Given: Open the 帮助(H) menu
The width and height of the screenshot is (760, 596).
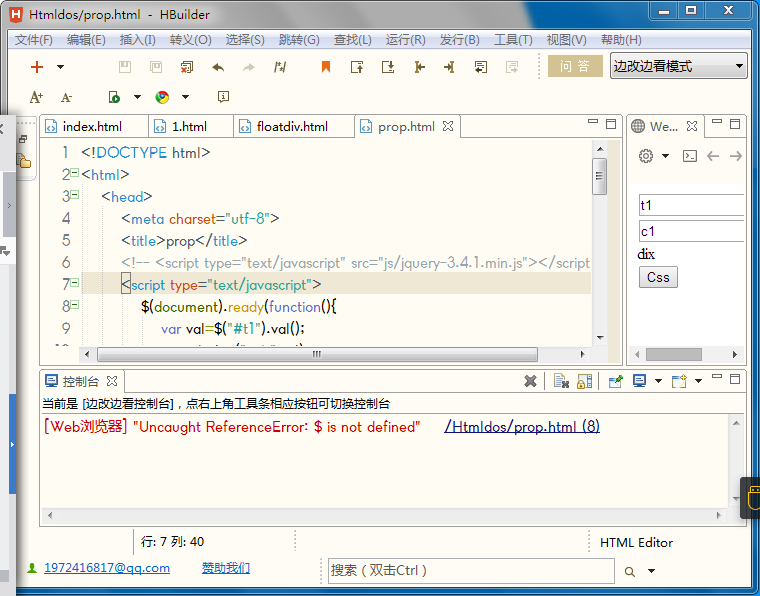Looking at the screenshot, I should tap(621, 40).
